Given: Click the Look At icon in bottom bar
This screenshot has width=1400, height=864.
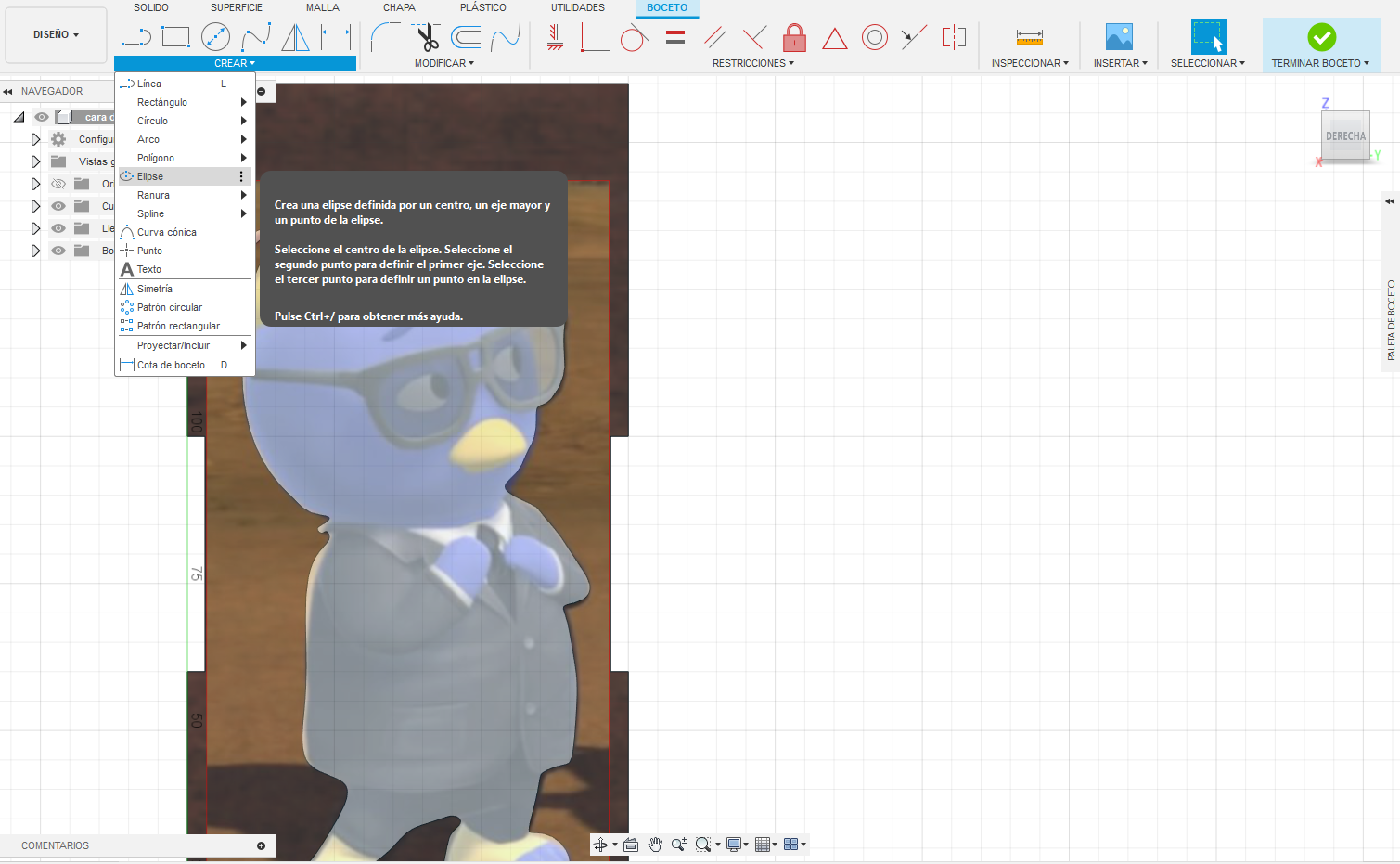Looking at the screenshot, I should coord(631,845).
